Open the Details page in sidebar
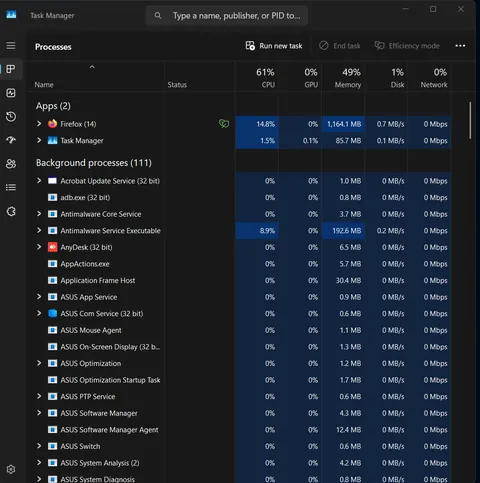 tap(11, 187)
